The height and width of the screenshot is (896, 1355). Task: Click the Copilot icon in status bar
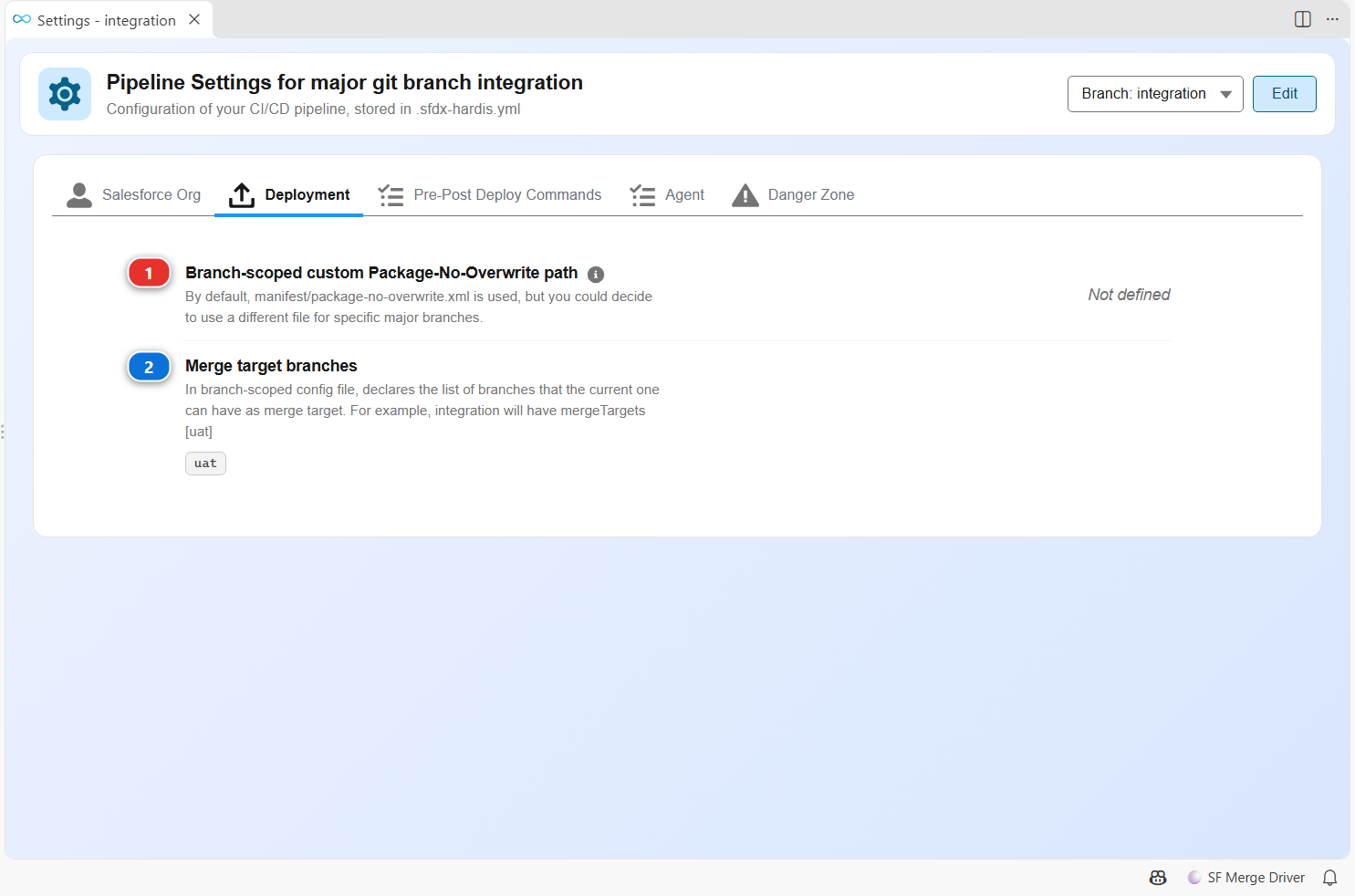point(1158,878)
